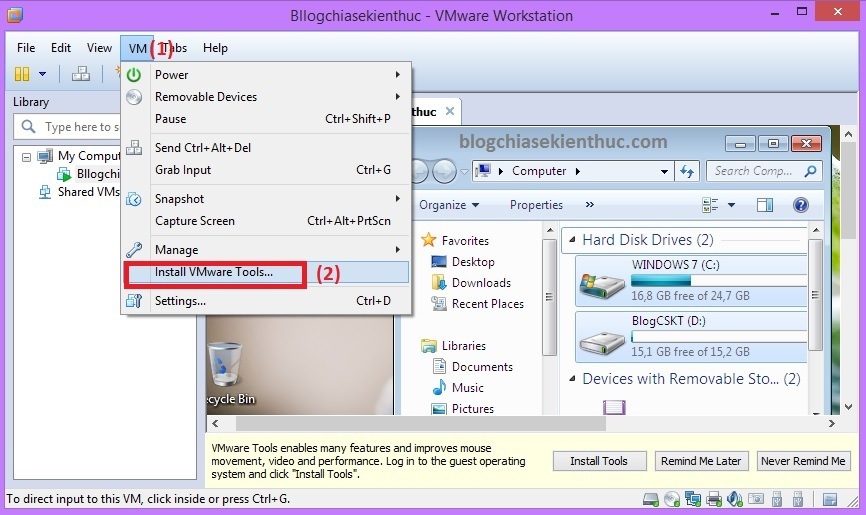
Task: Click the Send Ctrl+Alt+Del toolbar icon
Action: [81, 73]
